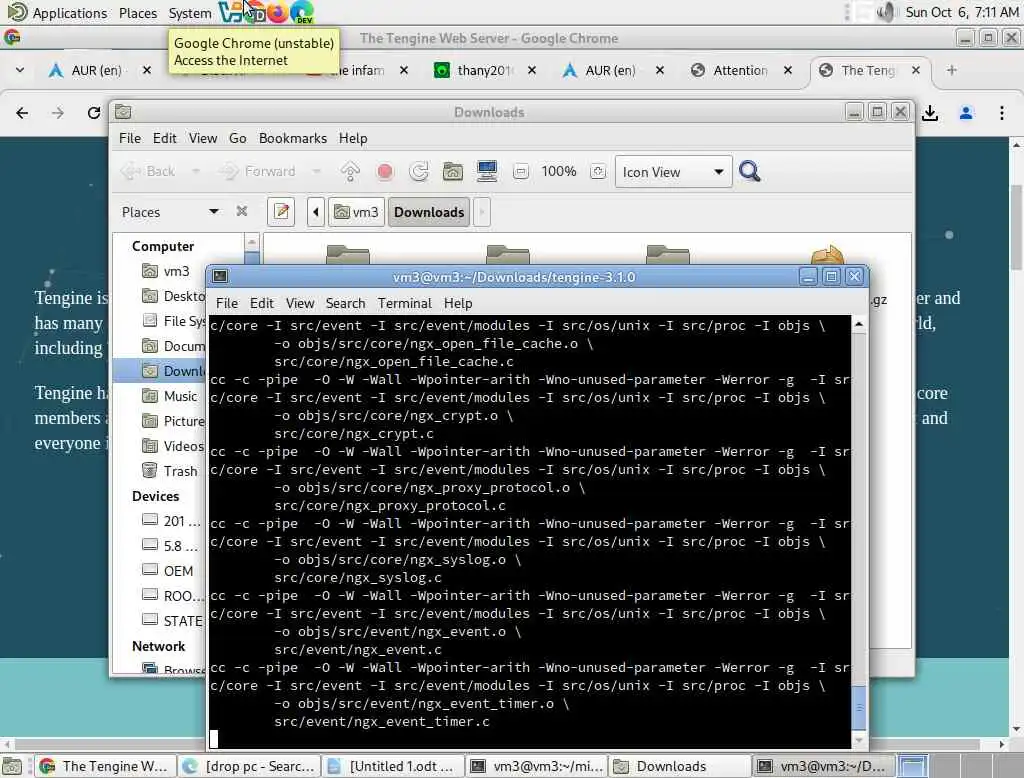Open Help menu in terminal window
1024x778 pixels.
tap(458, 303)
